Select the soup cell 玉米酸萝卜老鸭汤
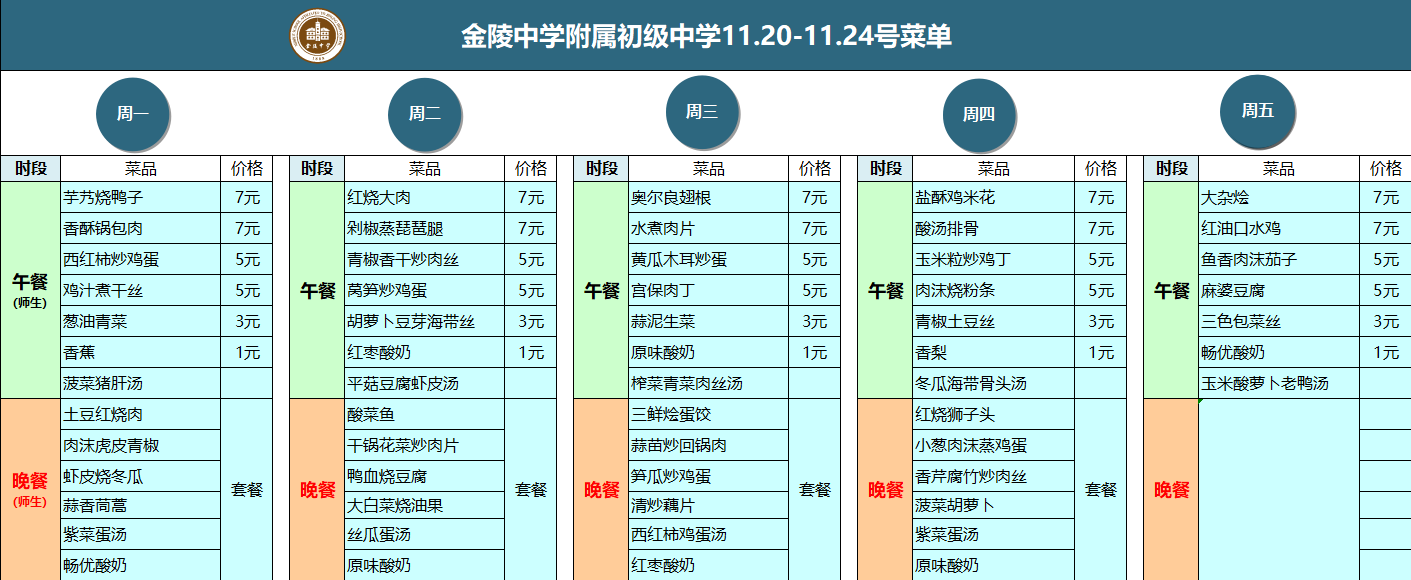Viewport: 1411px width, 580px height. point(1279,384)
